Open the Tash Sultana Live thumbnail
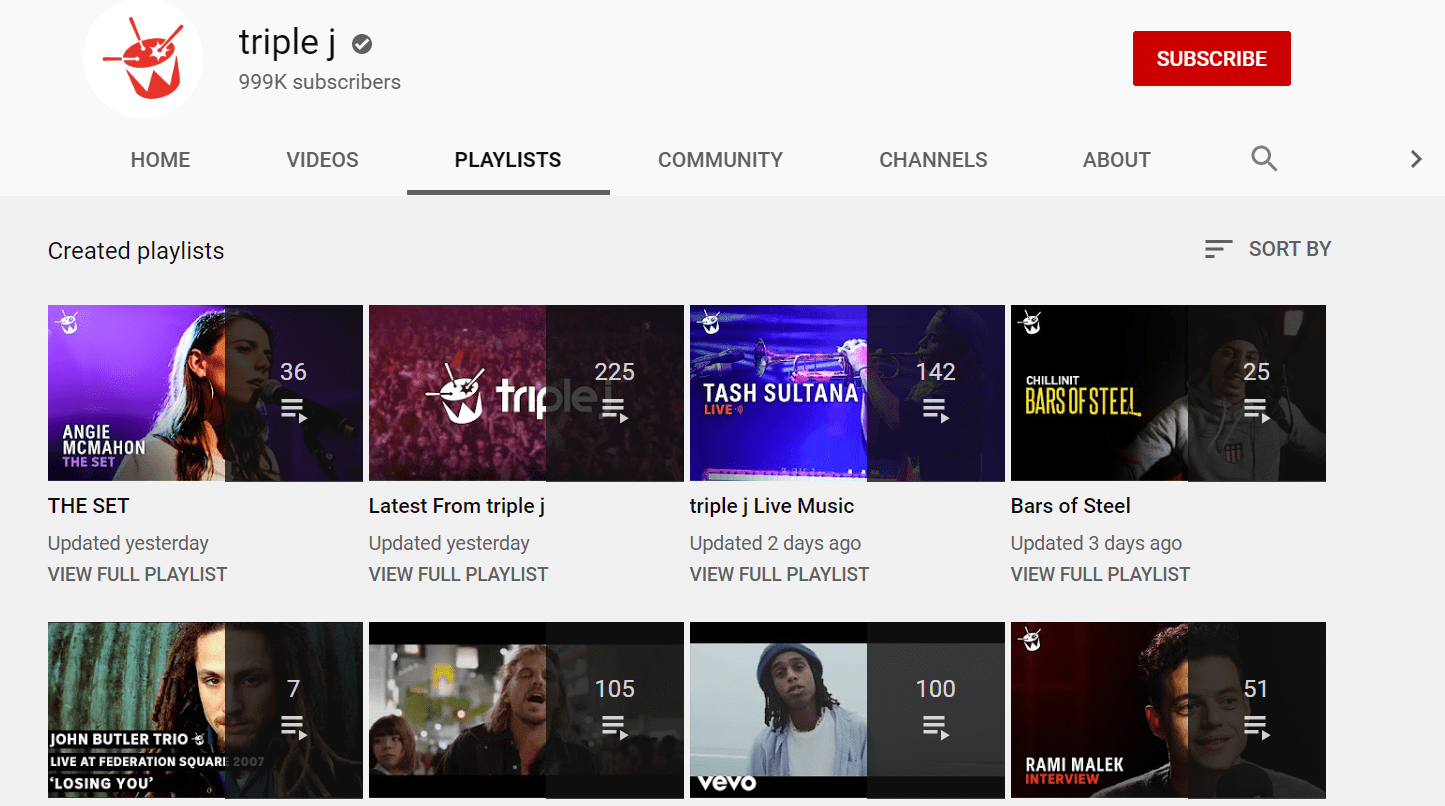The image size is (1445, 806). (x=847, y=393)
